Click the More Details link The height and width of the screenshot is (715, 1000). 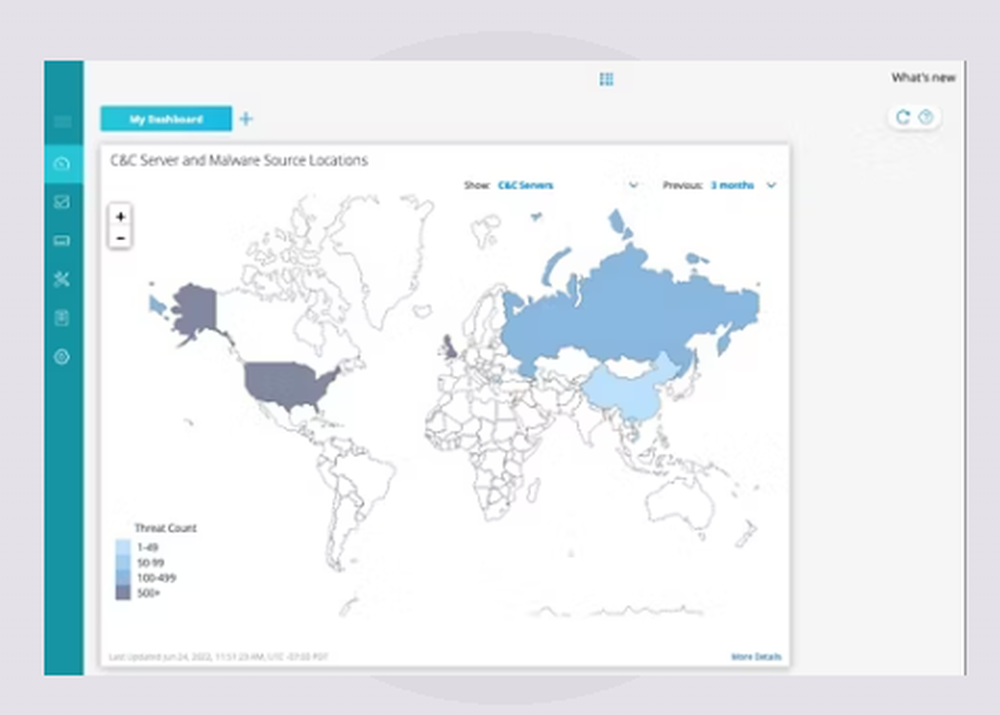(x=756, y=656)
